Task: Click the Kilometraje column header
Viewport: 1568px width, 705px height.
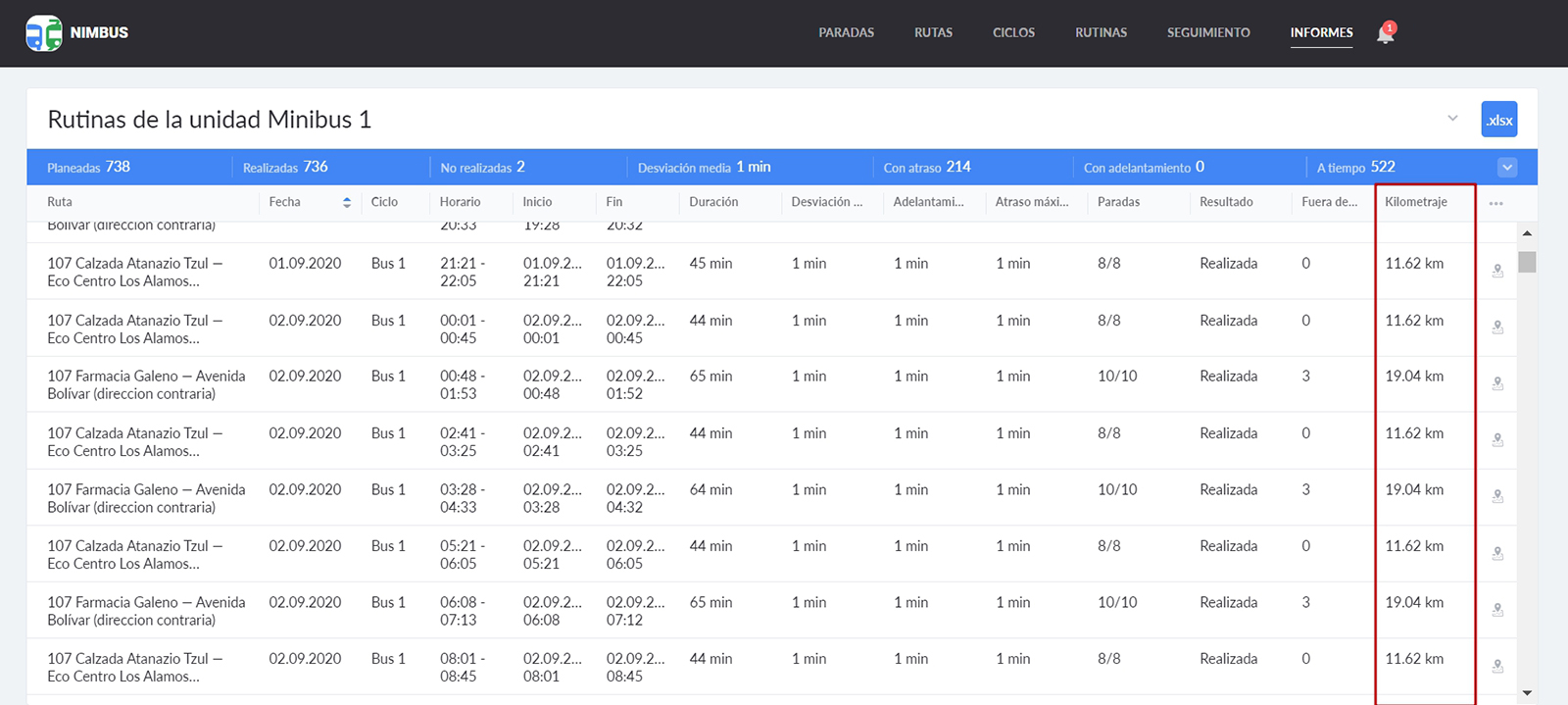Action: click(x=1415, y=202)
